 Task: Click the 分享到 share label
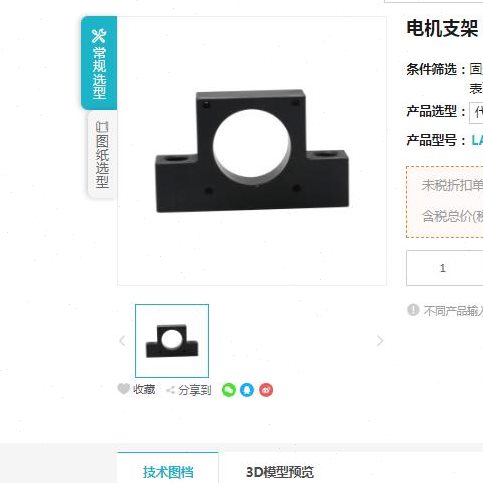coord(195,390)
